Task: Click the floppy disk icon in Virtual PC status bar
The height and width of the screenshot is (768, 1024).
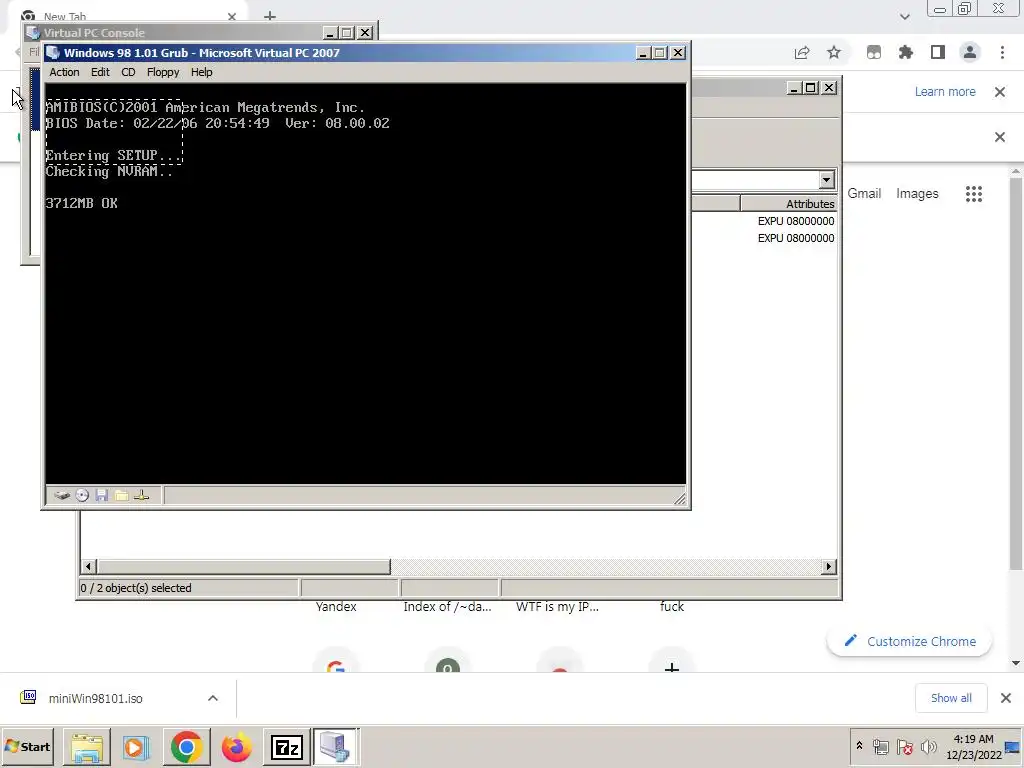Action: [101, 496]
